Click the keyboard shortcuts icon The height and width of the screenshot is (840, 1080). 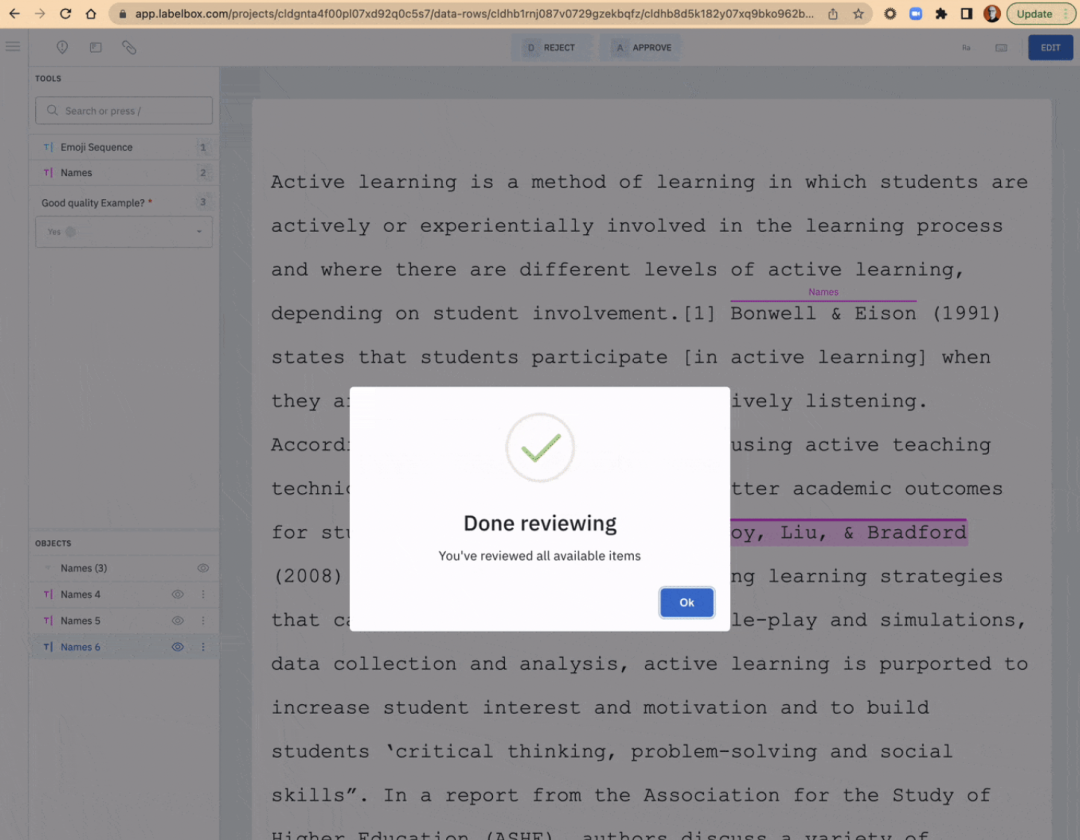[1001, 48]
